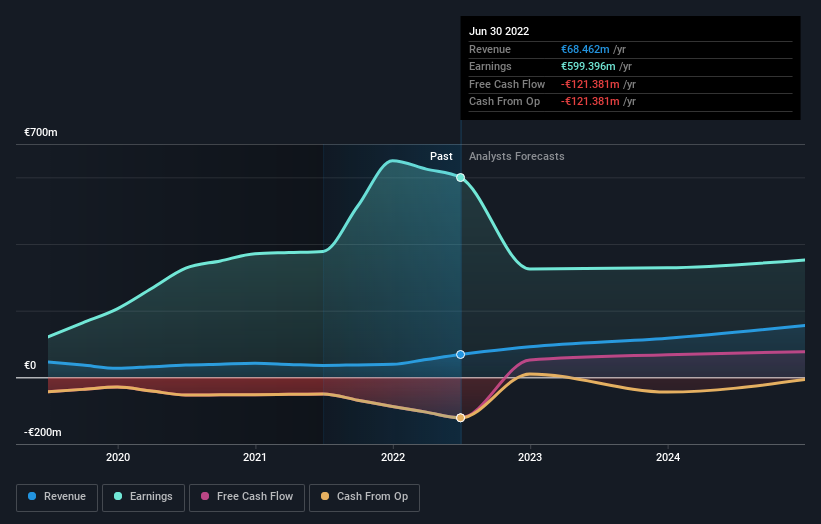This screenshot has width=821, height=524.
Task: Click the 'Revenue' row label in the tooltip
Action: (x=490, y=49)
